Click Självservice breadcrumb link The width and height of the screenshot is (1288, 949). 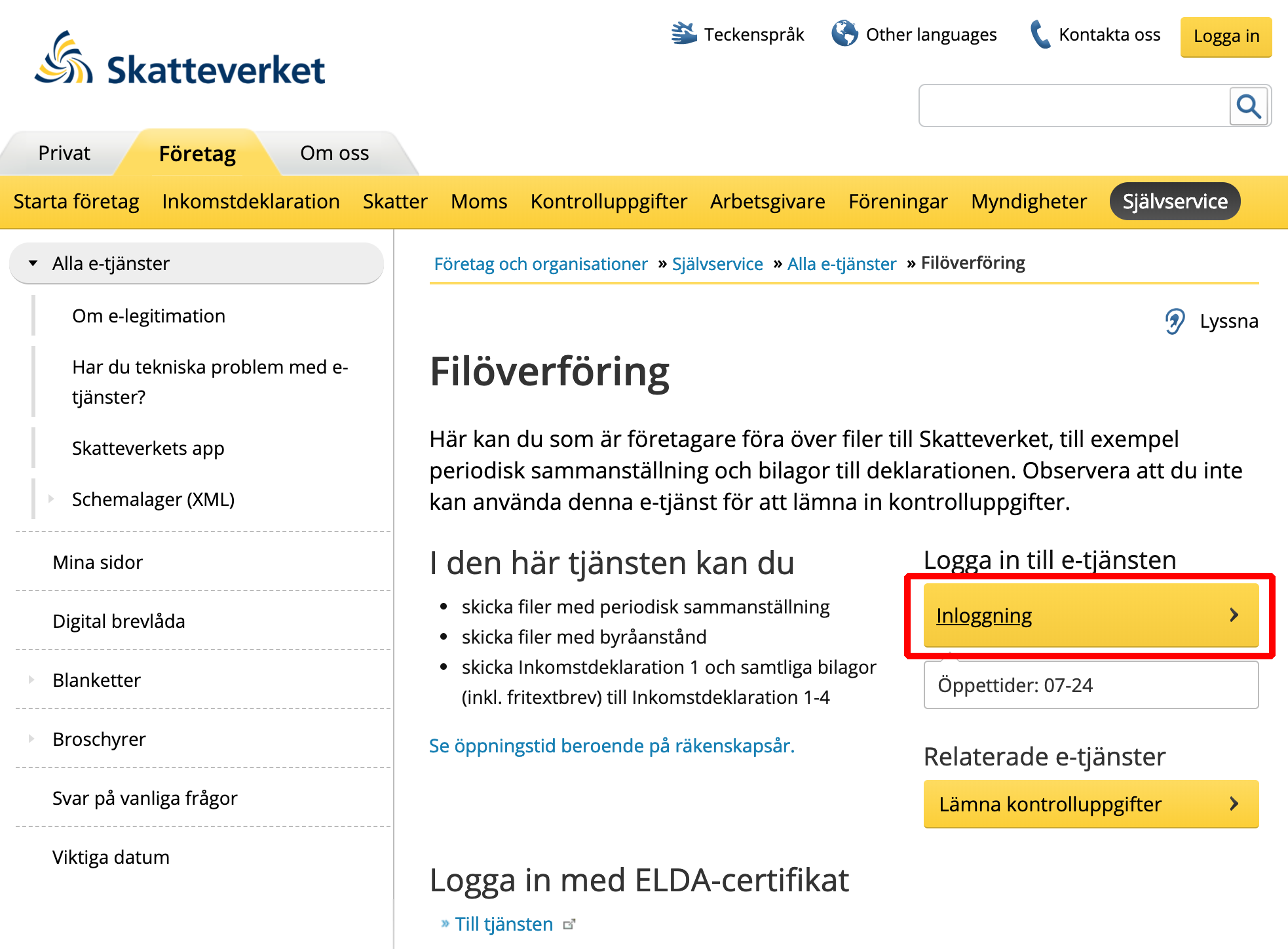click(x=717, y=263)
